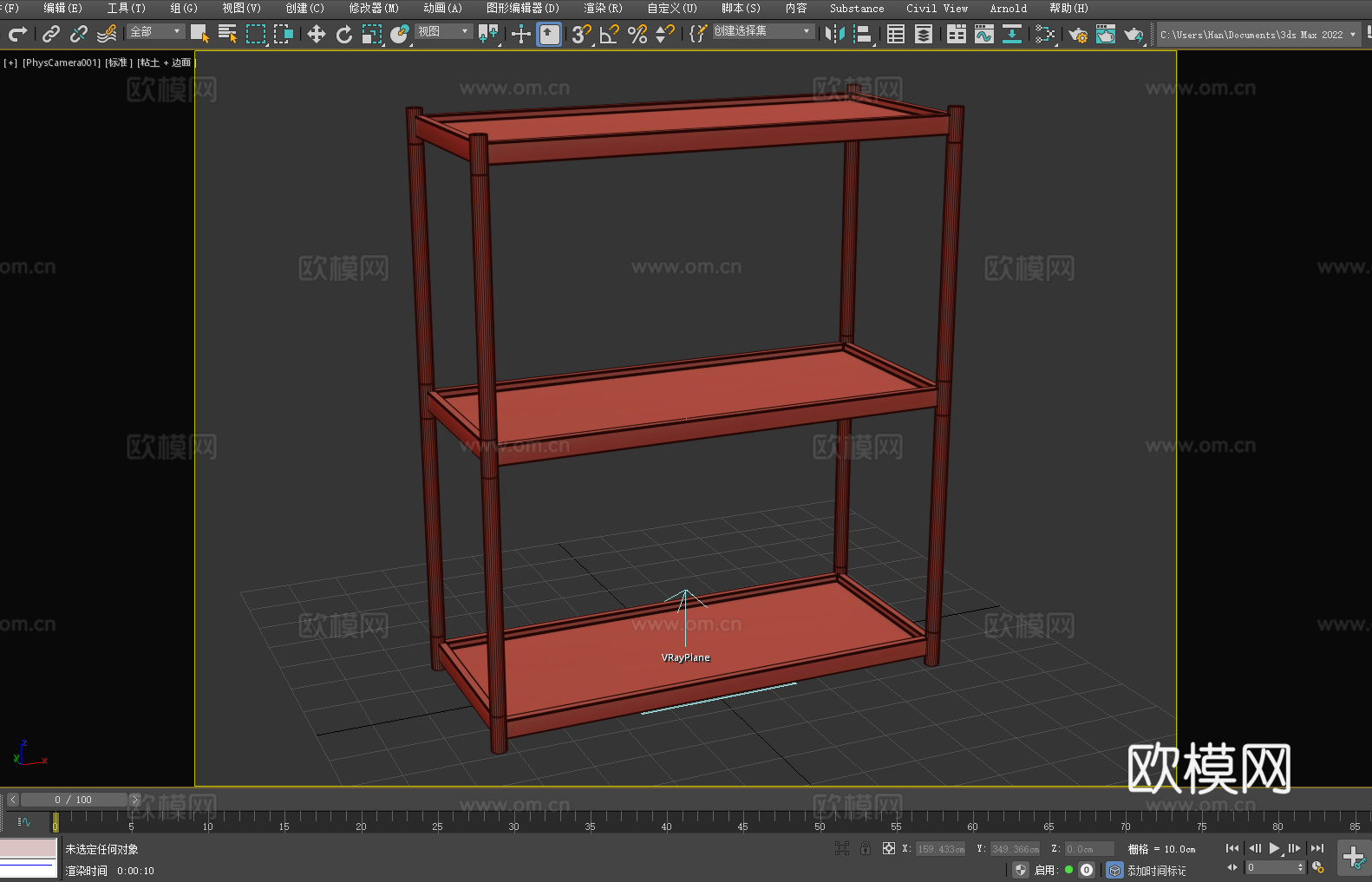Open the reference coordinate 视图 dropdown

pyautogui.click(x=444, y=31)
